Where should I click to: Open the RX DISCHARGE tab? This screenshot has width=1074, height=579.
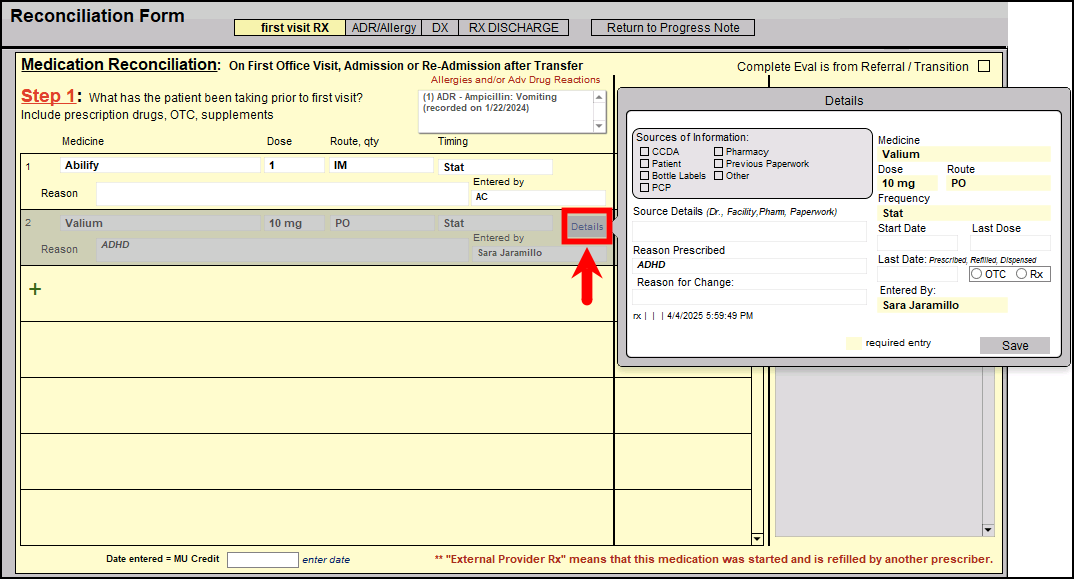tap(513, 28)
